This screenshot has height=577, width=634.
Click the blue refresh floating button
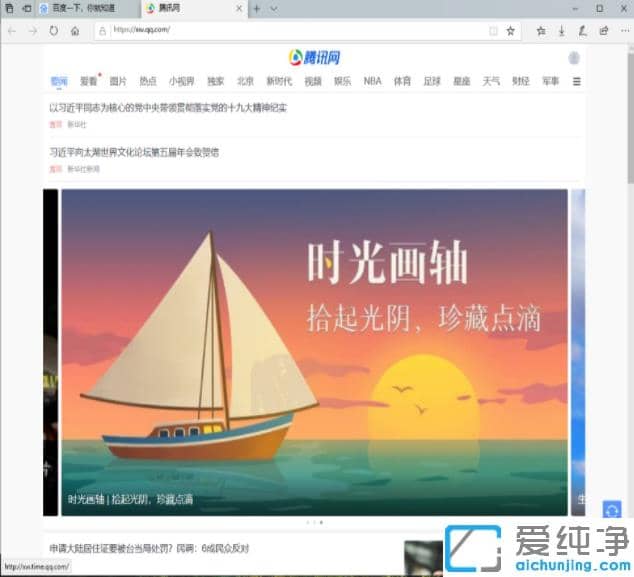coord(612,509)
